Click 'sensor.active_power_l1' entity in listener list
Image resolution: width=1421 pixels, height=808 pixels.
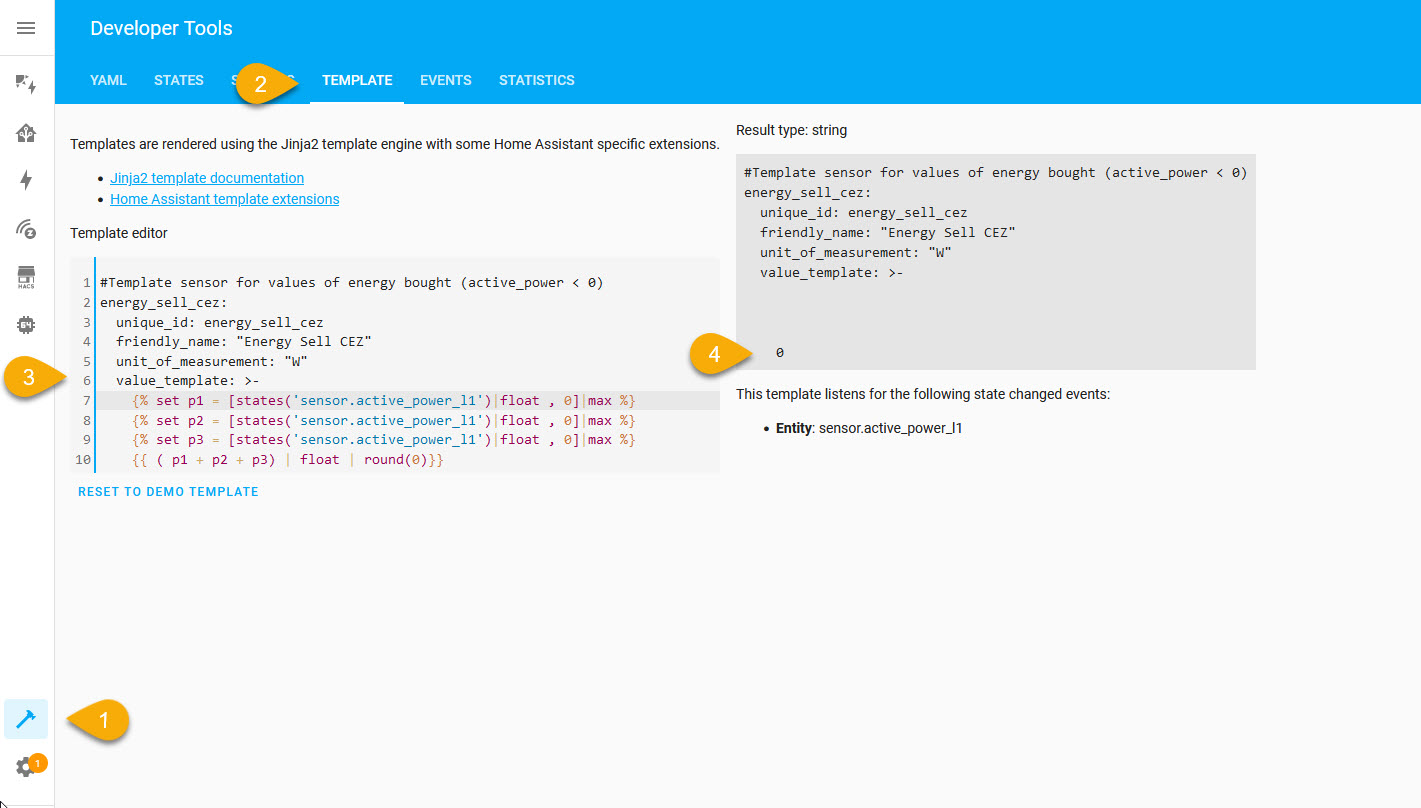click(x=890, y=428)
